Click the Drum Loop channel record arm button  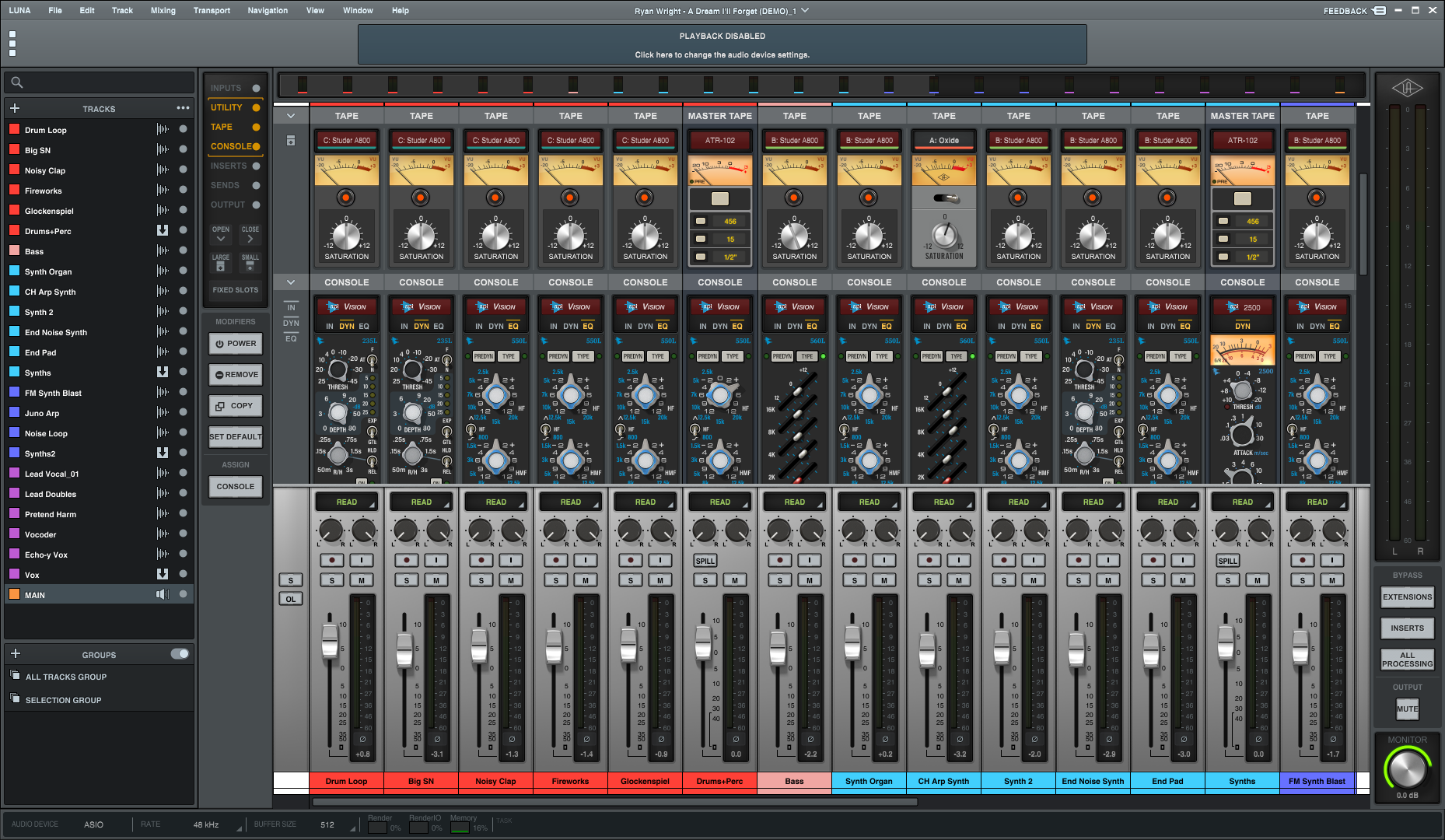(332, 560)
